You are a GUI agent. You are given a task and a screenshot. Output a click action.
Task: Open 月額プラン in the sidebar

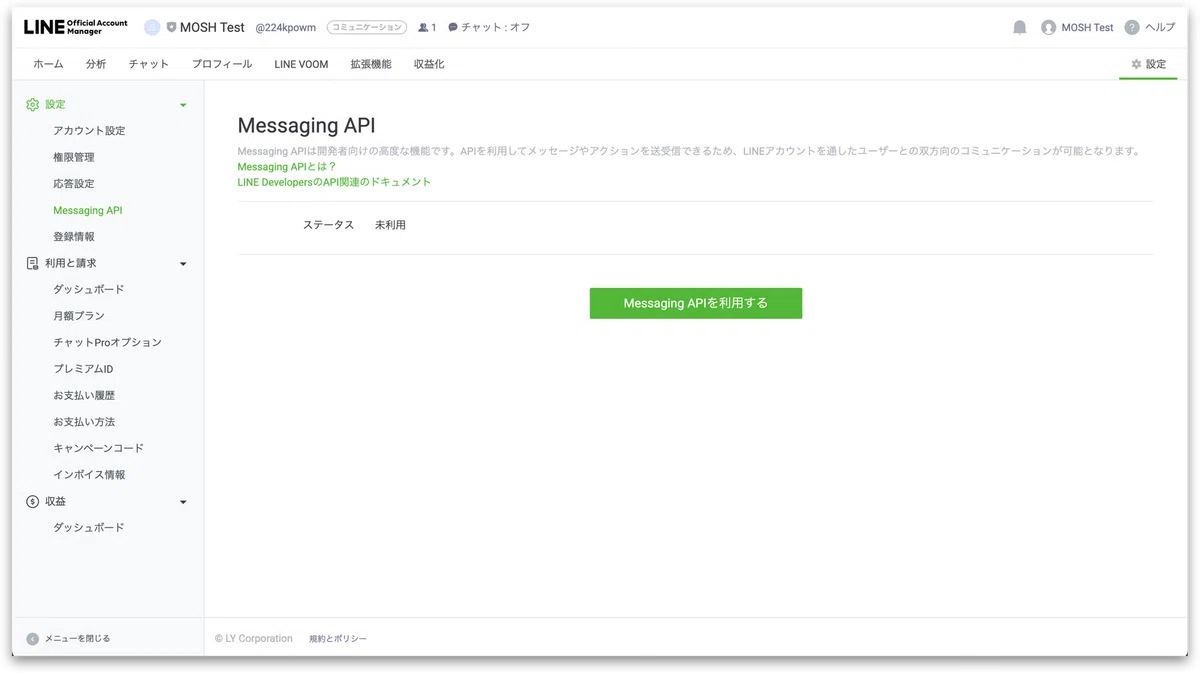[79, 316]
